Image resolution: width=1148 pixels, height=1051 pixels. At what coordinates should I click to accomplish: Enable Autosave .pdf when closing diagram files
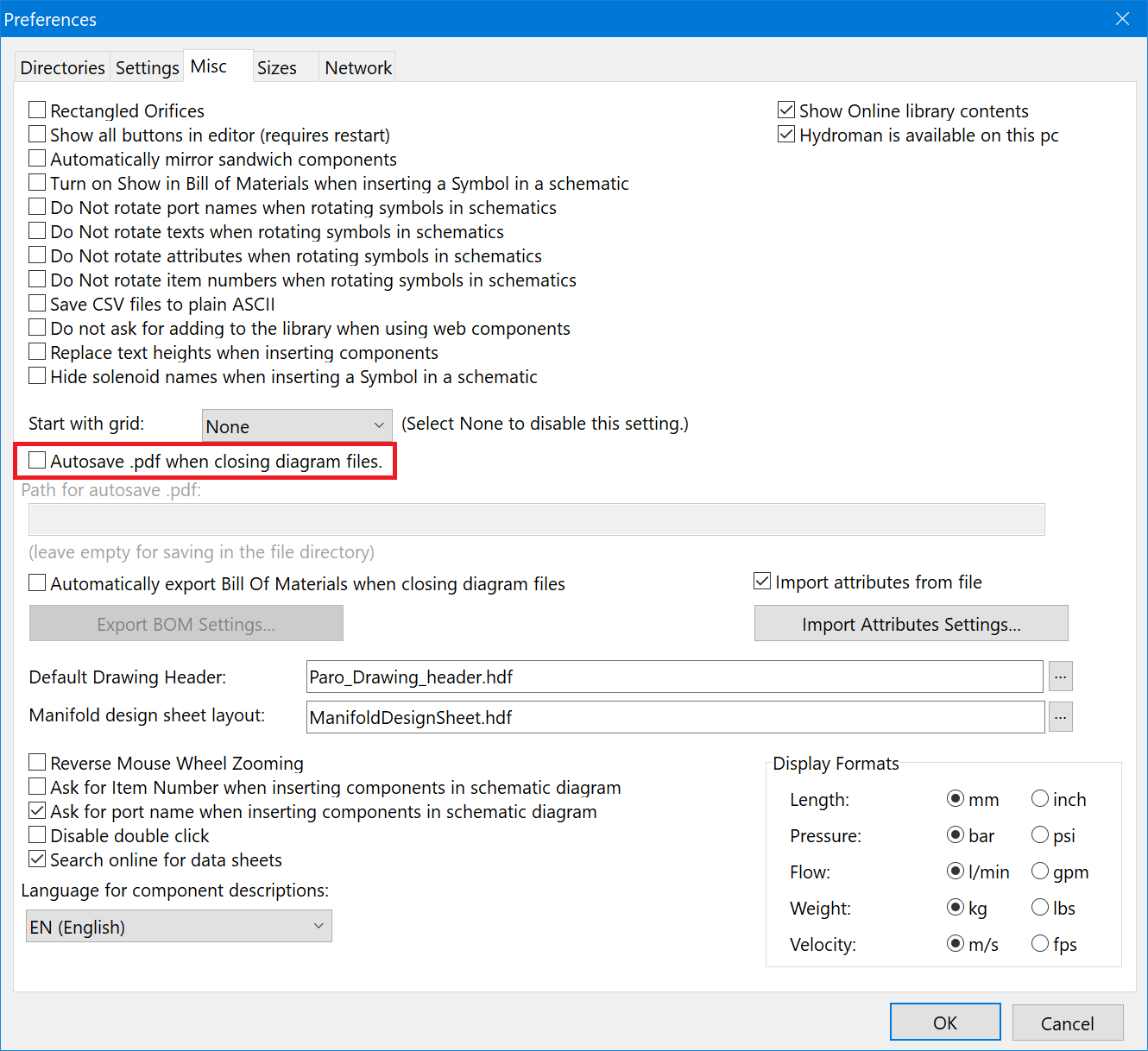click(36, 460)
